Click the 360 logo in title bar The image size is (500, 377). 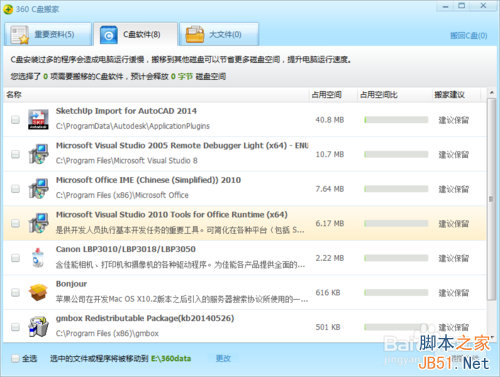click(x=8, y=9)
